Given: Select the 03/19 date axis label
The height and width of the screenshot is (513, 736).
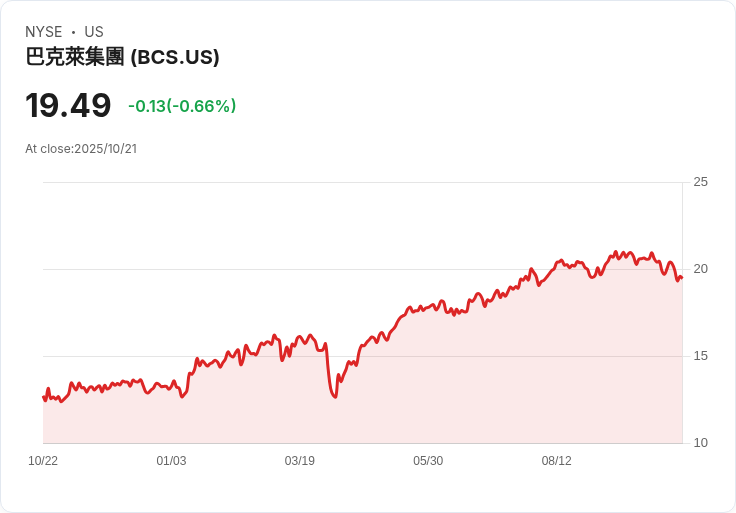Looking at the screenshot, I should (299, 461).
